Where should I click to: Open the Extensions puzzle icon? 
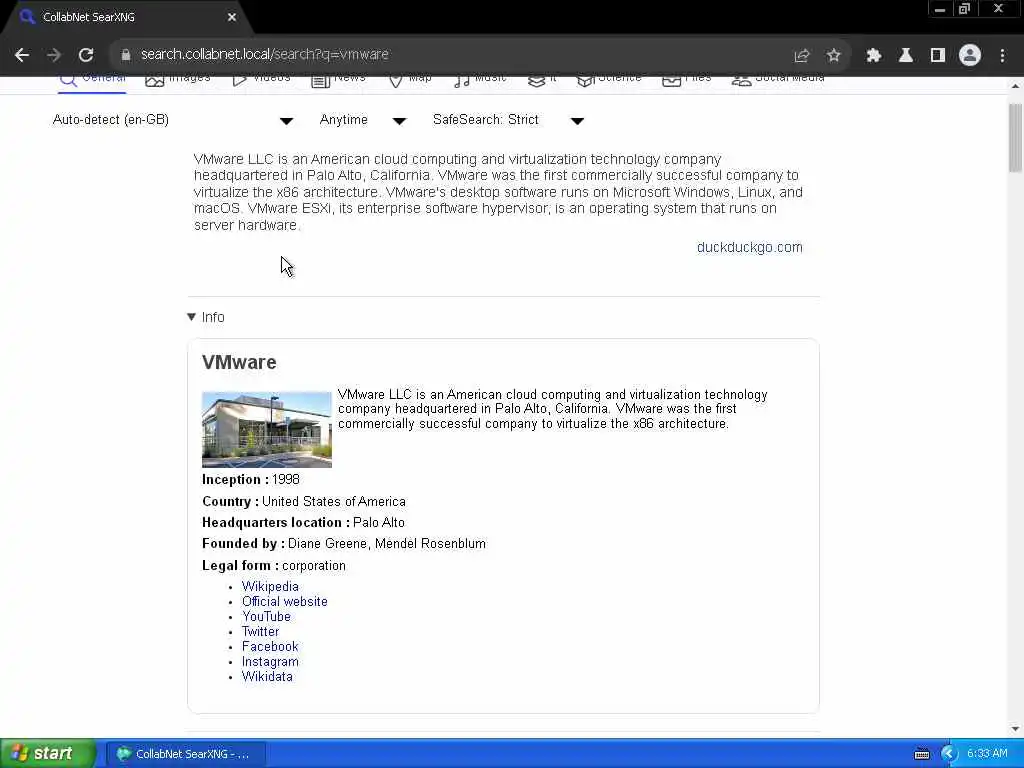874,56
